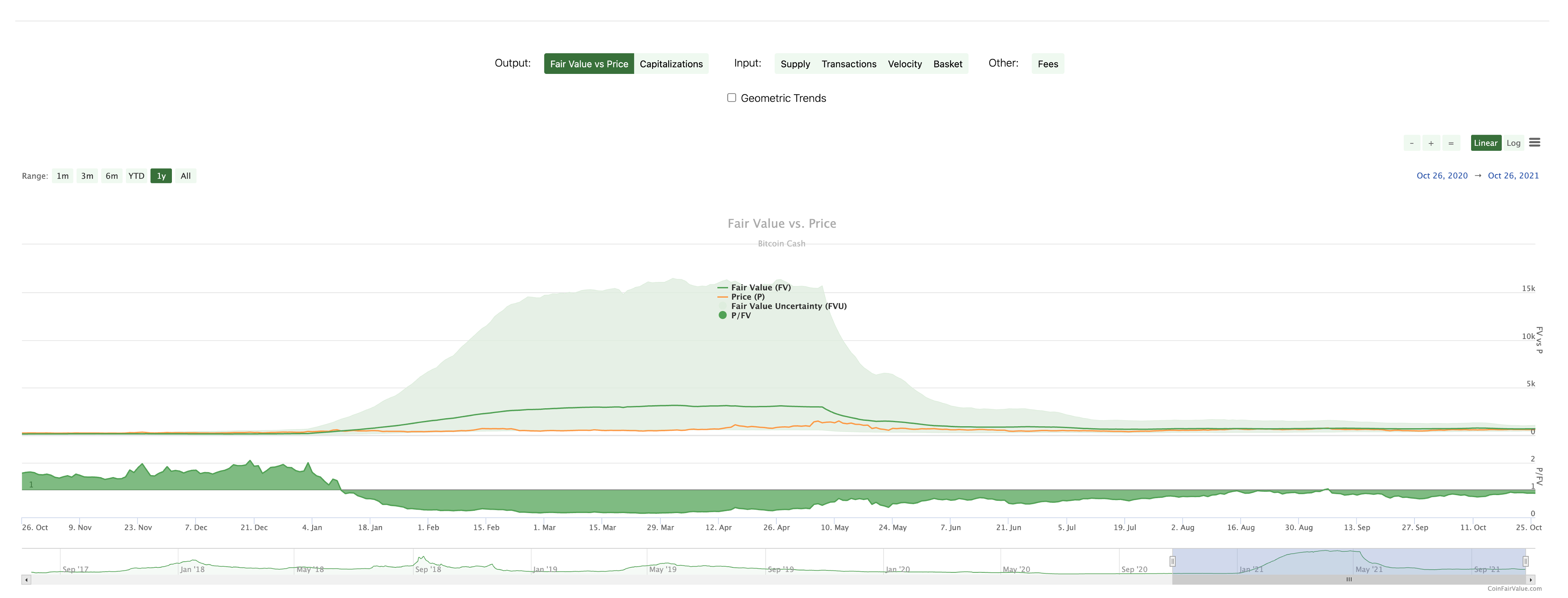Click the May '19 navigator label
The image size is (1568, 598).
pyautogui.click(x=663, y=569)
